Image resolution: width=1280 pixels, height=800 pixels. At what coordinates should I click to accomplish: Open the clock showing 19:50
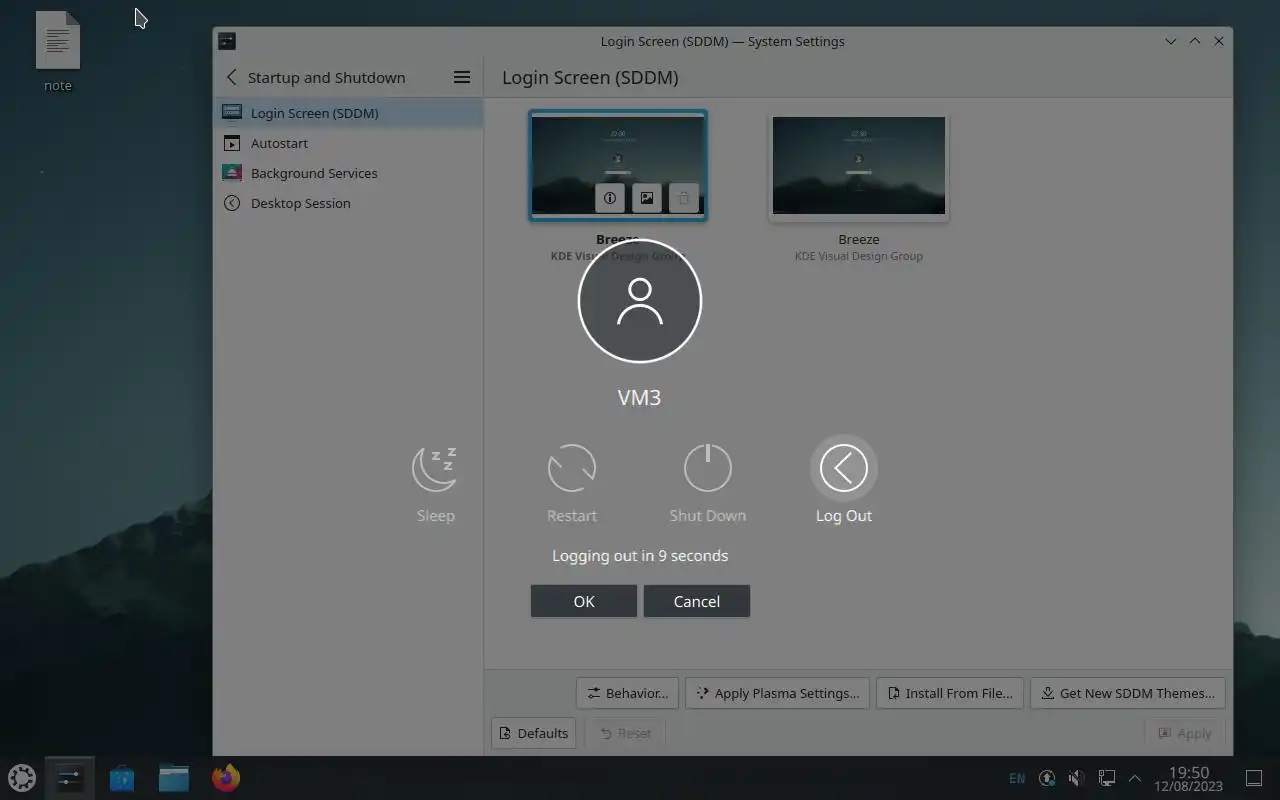1189,778
